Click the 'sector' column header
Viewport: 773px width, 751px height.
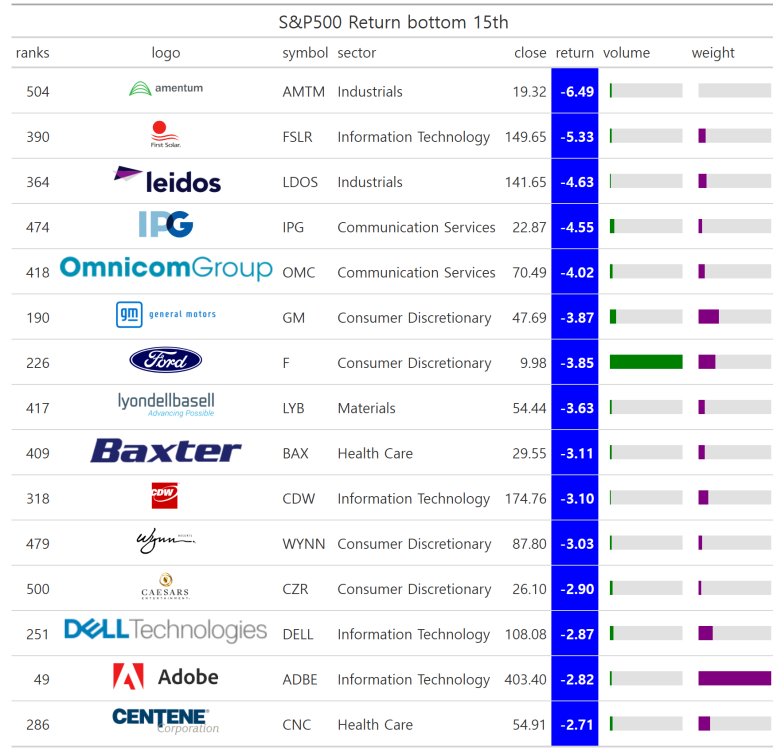[356, 53]
